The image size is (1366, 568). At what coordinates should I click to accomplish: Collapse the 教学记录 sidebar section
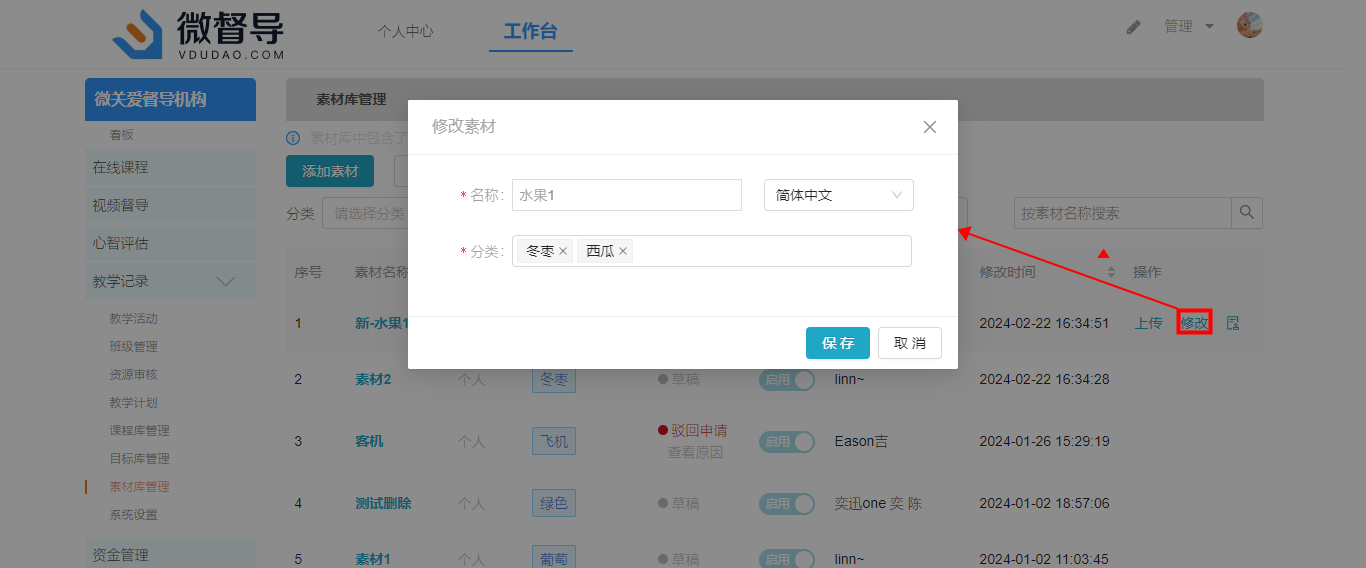(x=226, y=281)
